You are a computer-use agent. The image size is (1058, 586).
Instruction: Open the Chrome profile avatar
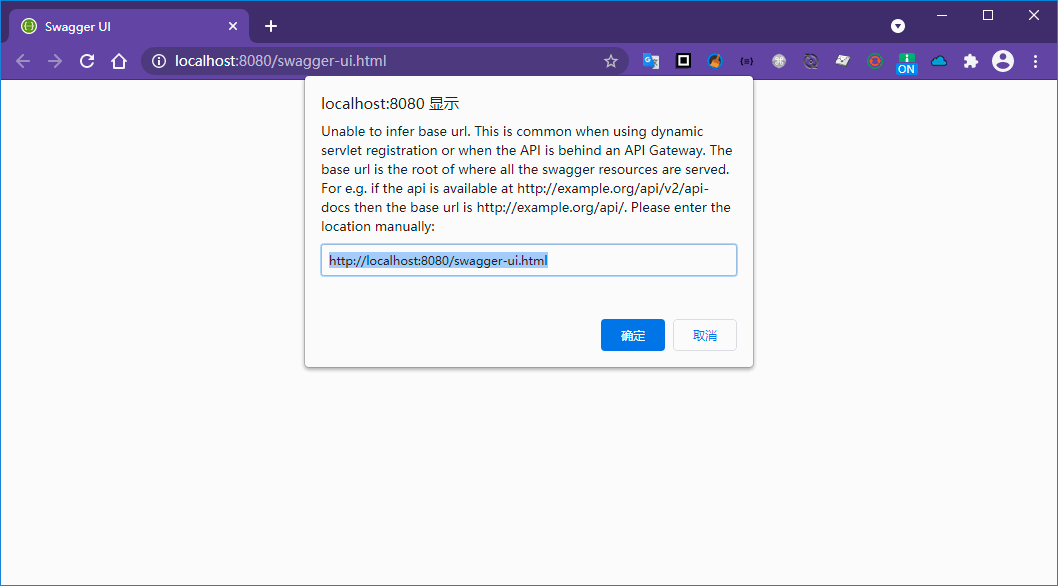coord(1003,61)
